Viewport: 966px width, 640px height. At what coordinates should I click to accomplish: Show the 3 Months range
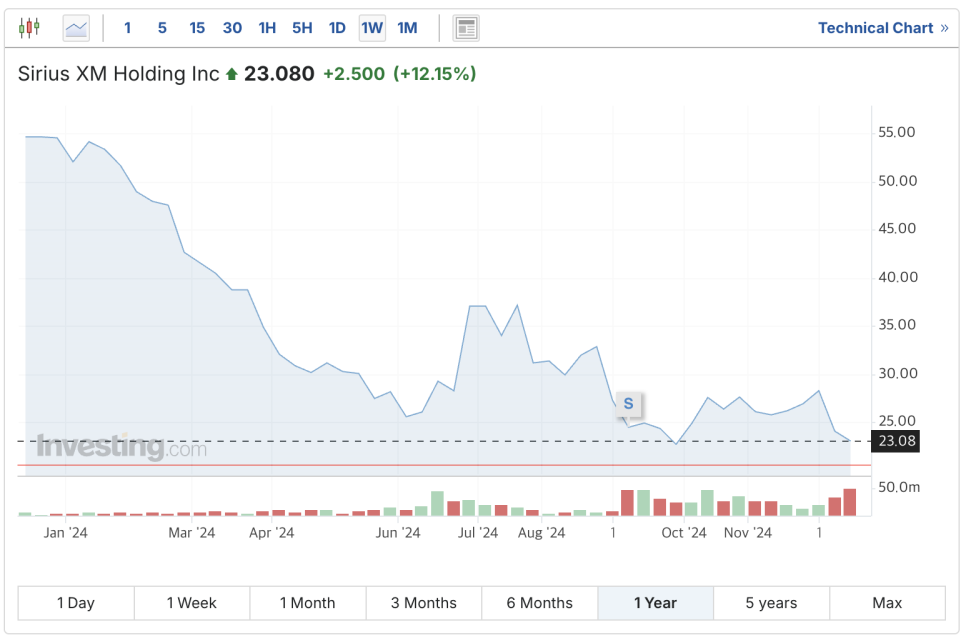(x=424, y=603)
